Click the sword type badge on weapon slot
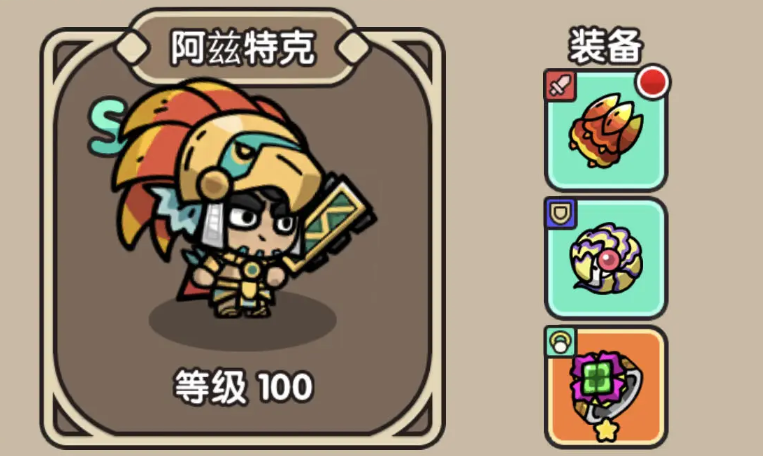Image resolution: width=763 pixels, height=456 pixels. (560, 85)
